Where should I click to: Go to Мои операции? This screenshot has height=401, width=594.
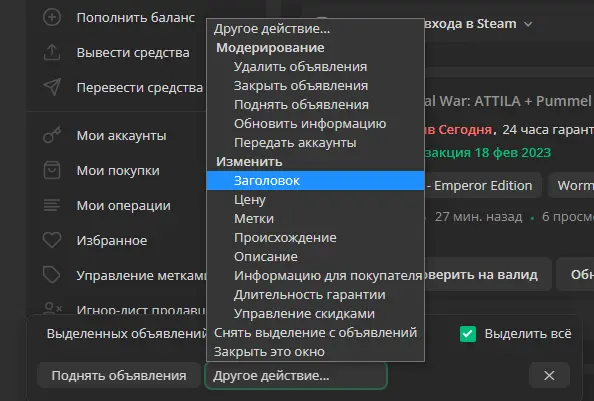click(x=123, y=206)
